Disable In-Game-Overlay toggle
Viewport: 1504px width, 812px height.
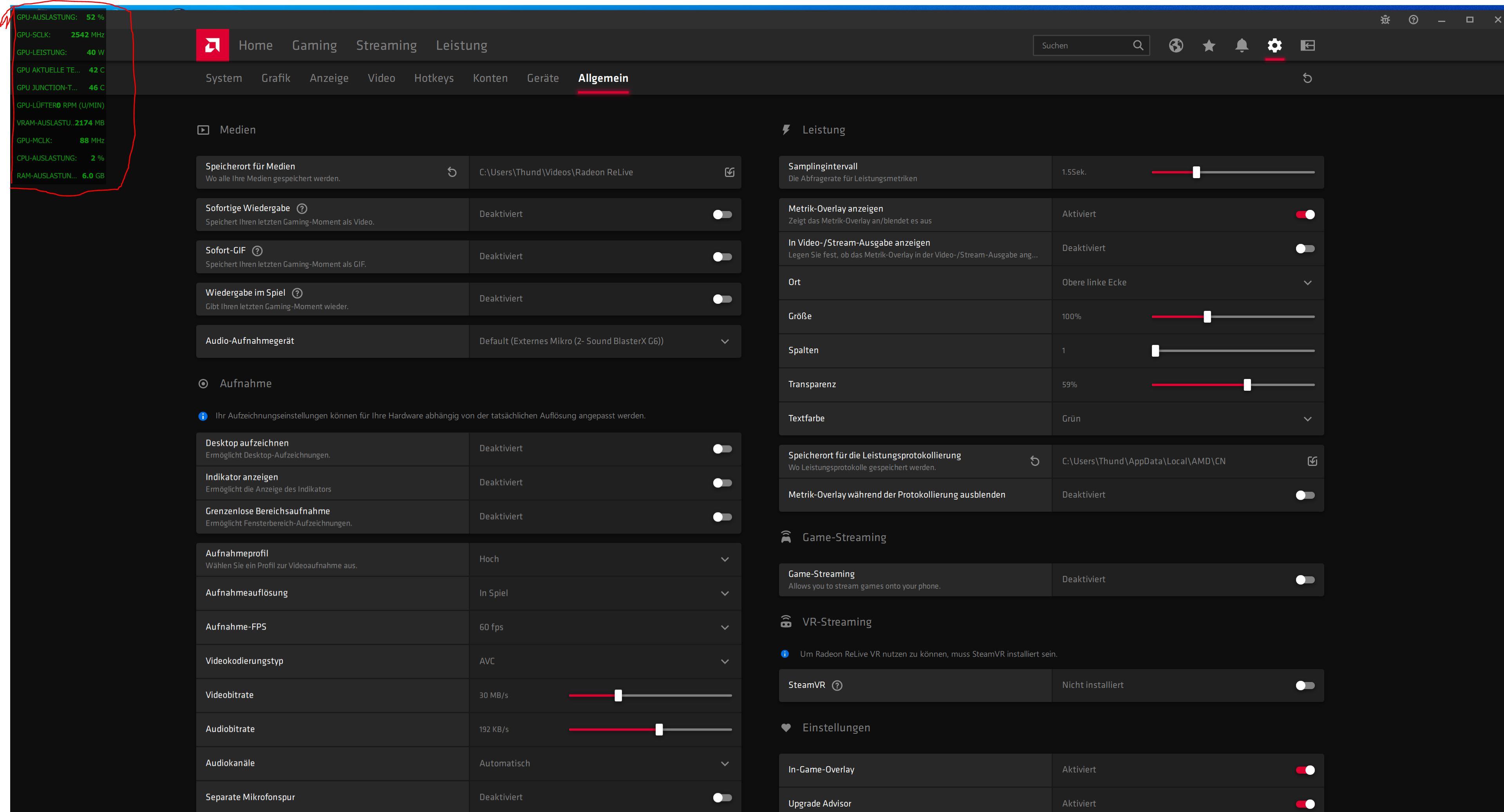pyautogui.click(x=1305, y=770)
